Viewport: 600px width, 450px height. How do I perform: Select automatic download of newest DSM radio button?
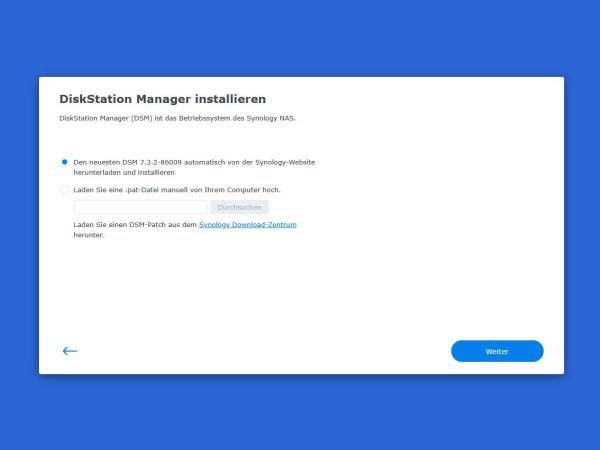click(64, 161)
